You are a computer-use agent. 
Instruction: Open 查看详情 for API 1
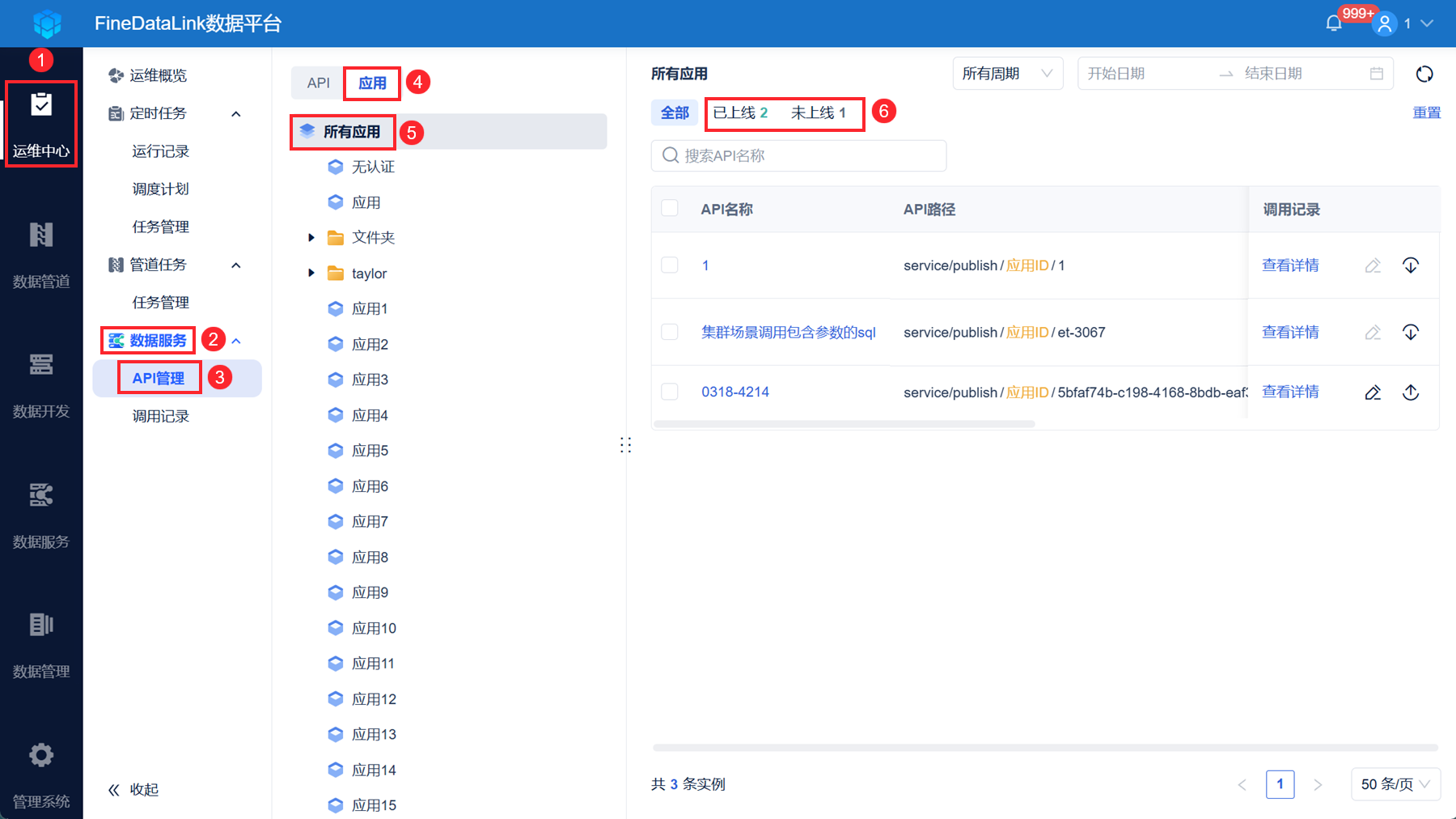click(x=1290, y=265)
